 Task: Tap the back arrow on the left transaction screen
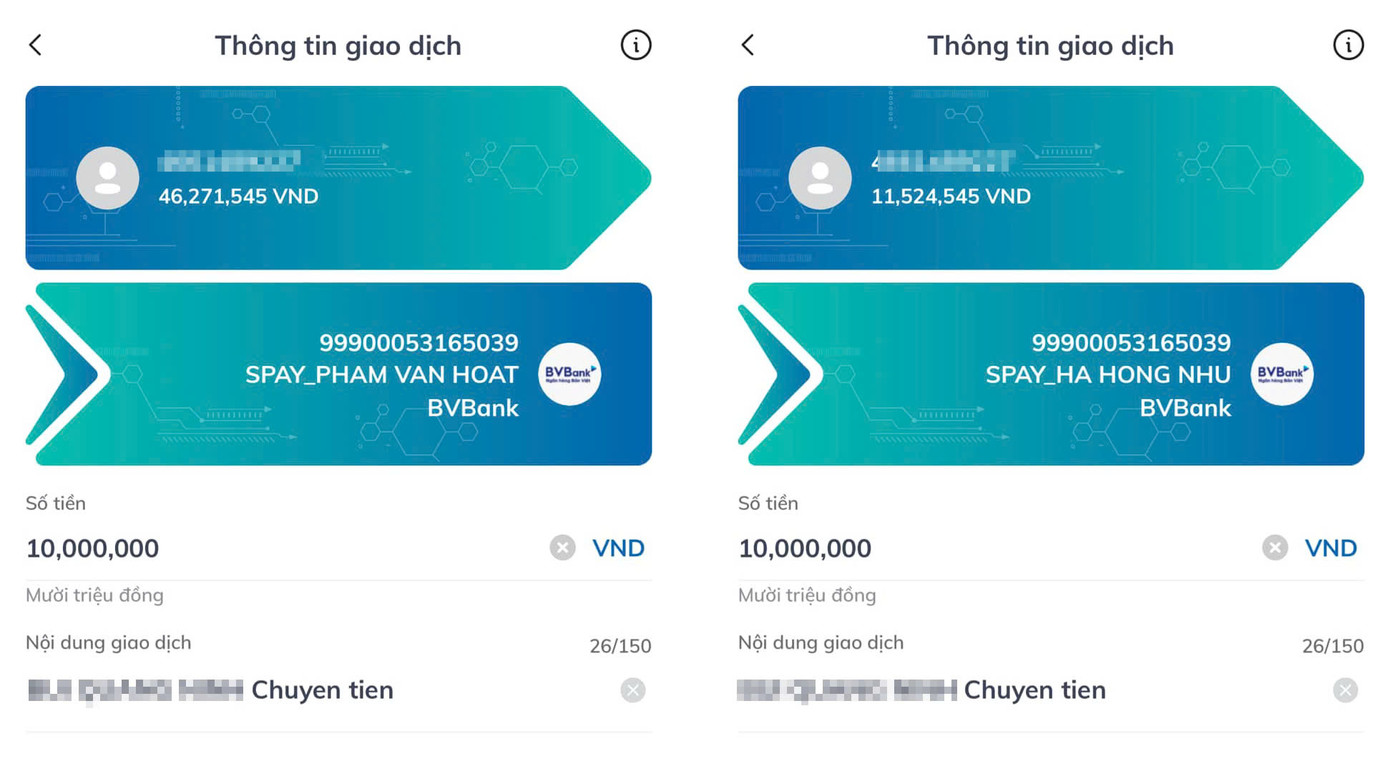coord(35,44)
